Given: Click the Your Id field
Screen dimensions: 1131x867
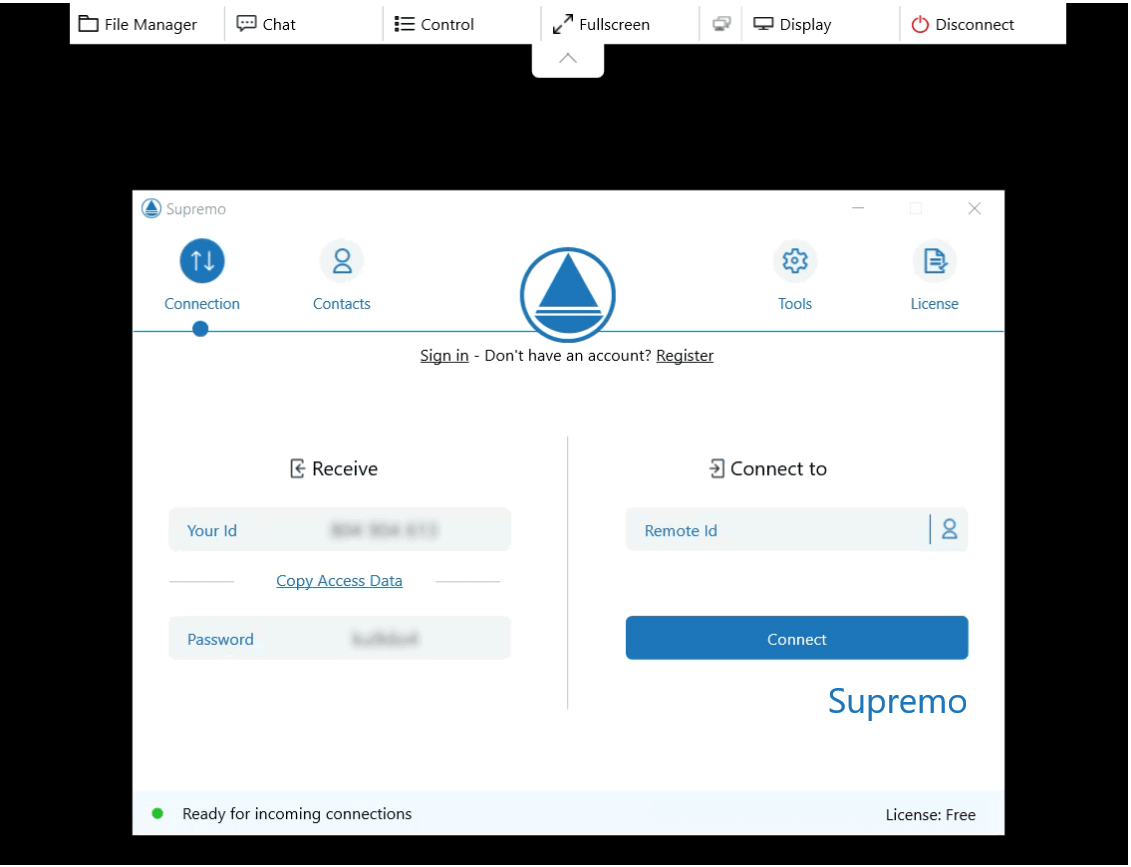Looking at the screenshot, I should coord(340,529).
